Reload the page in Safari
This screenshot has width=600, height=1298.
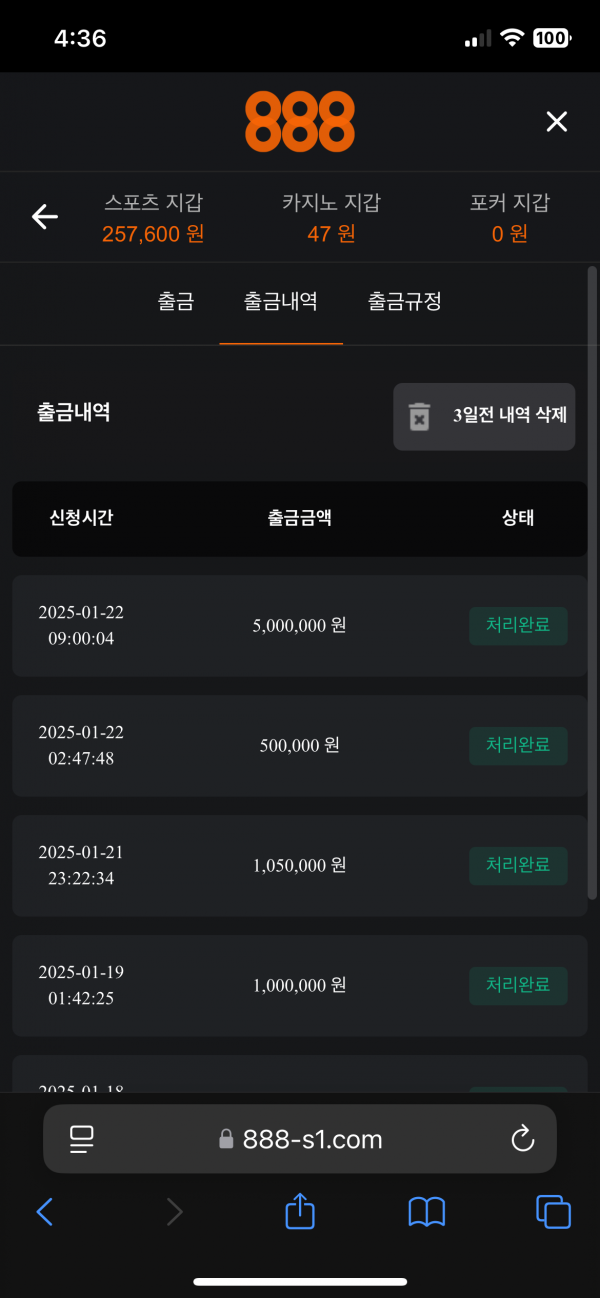522,1138
